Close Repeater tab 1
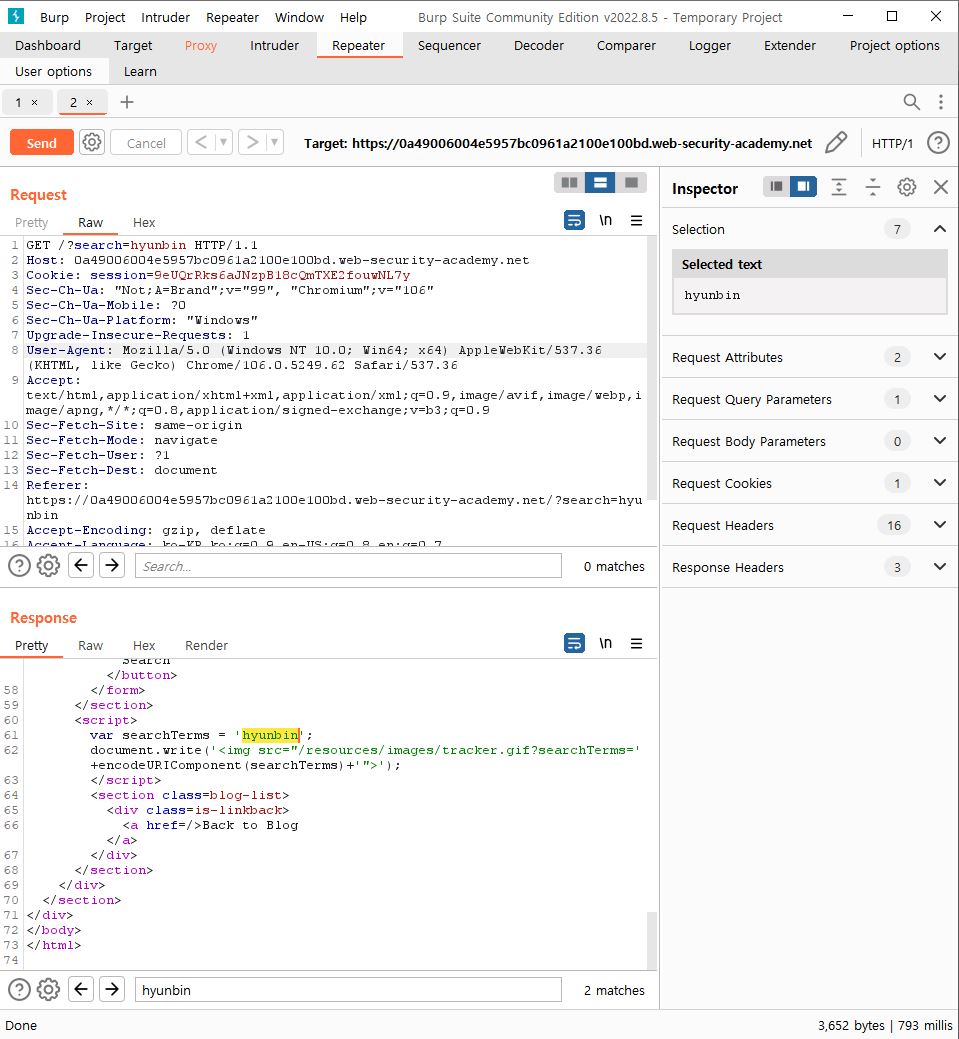This screenshot has height=1039, width=959. pos(34,103)
